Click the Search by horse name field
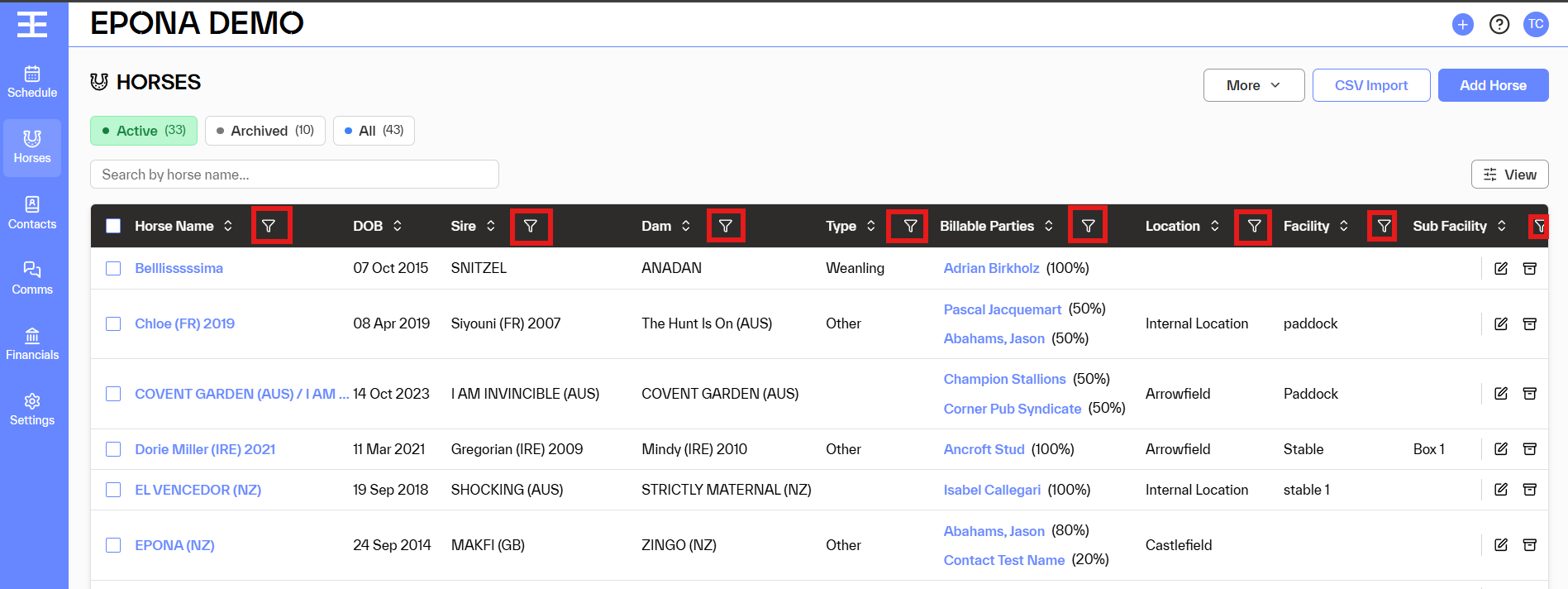The image size is (1568, 589). 294,175
